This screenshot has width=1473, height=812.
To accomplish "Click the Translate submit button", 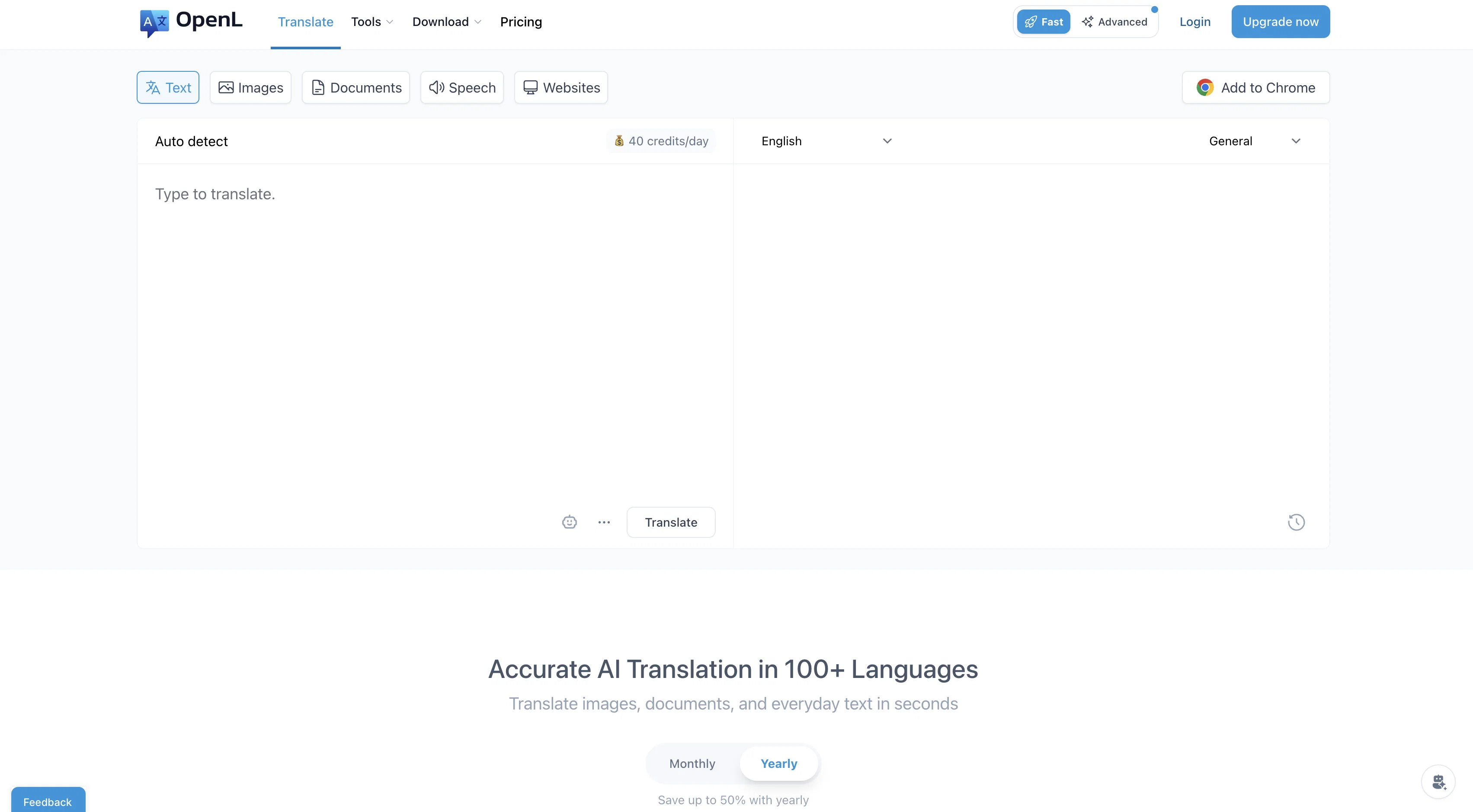I will [671, 522].
